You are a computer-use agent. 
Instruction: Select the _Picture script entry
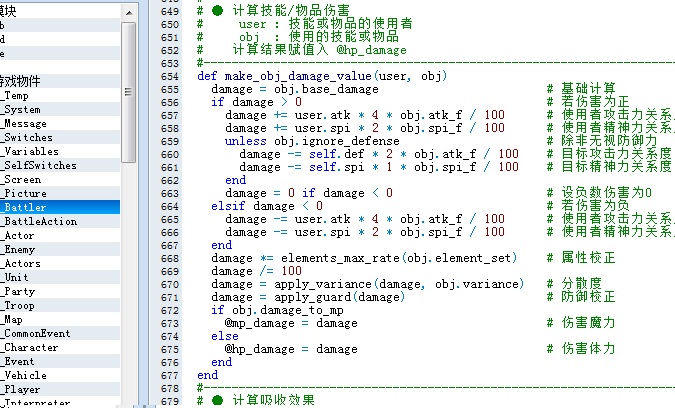pos(60,193)
